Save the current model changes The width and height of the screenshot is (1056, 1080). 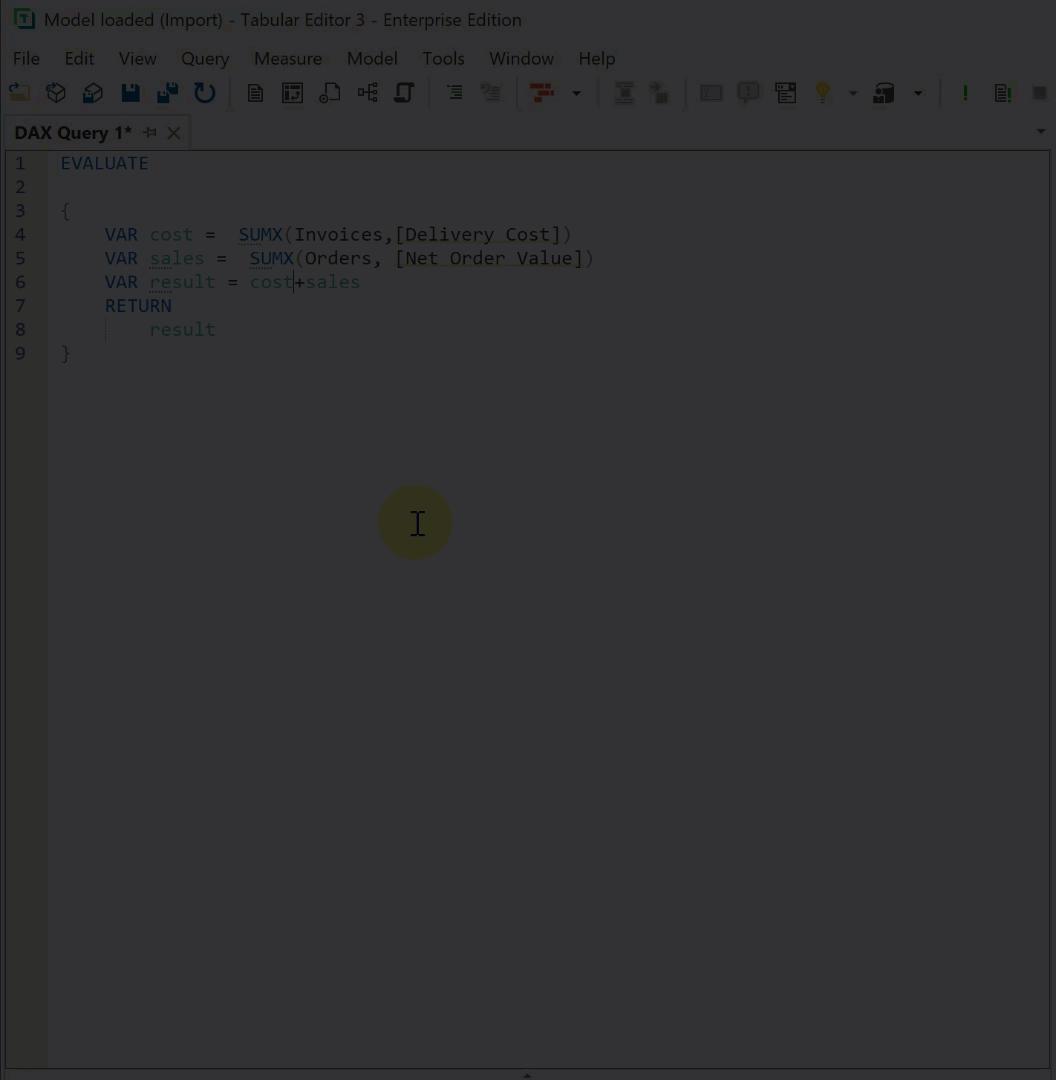(130, 92)
